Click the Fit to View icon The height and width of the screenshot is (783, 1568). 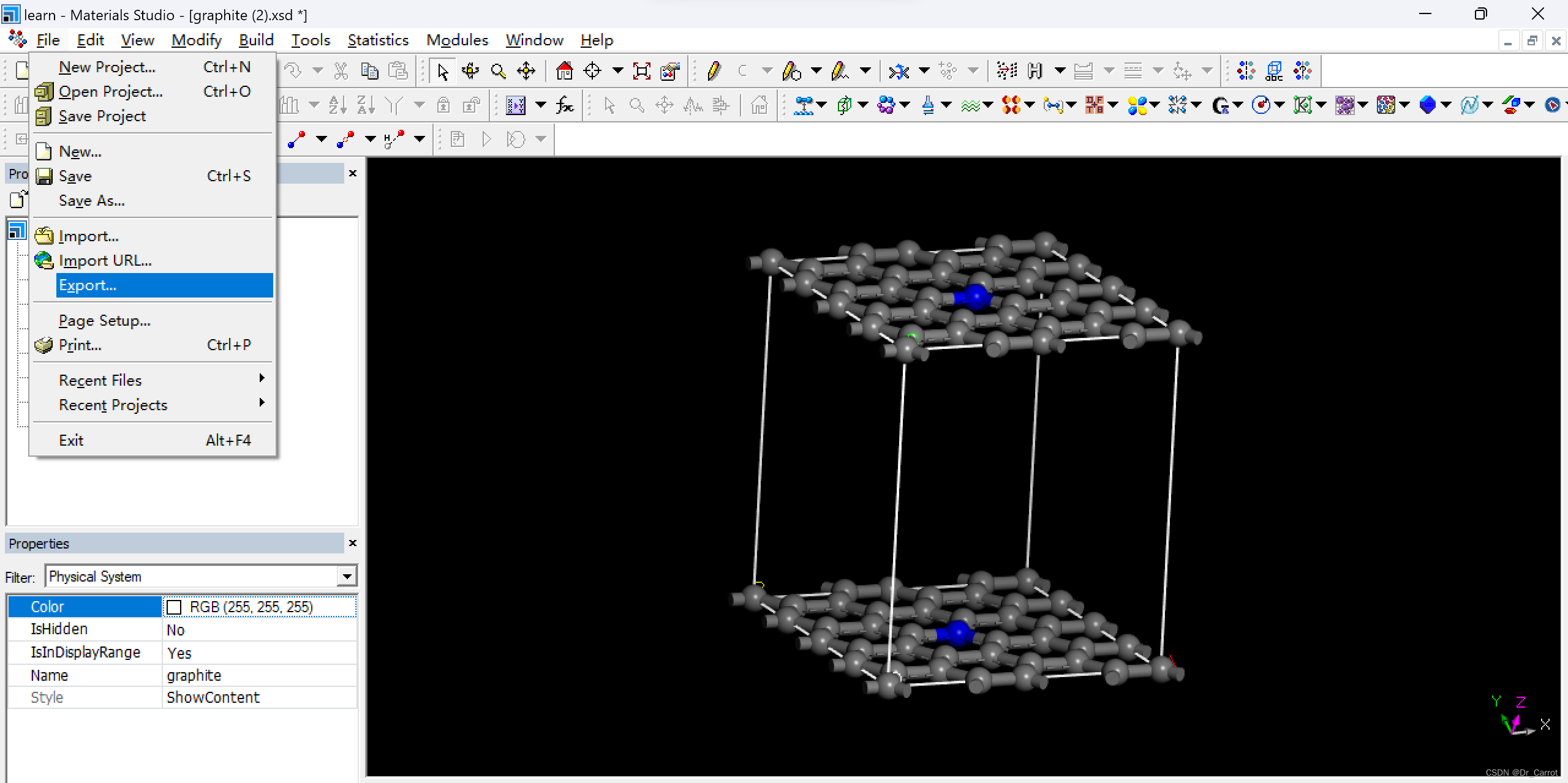click(x=641, y=72)
